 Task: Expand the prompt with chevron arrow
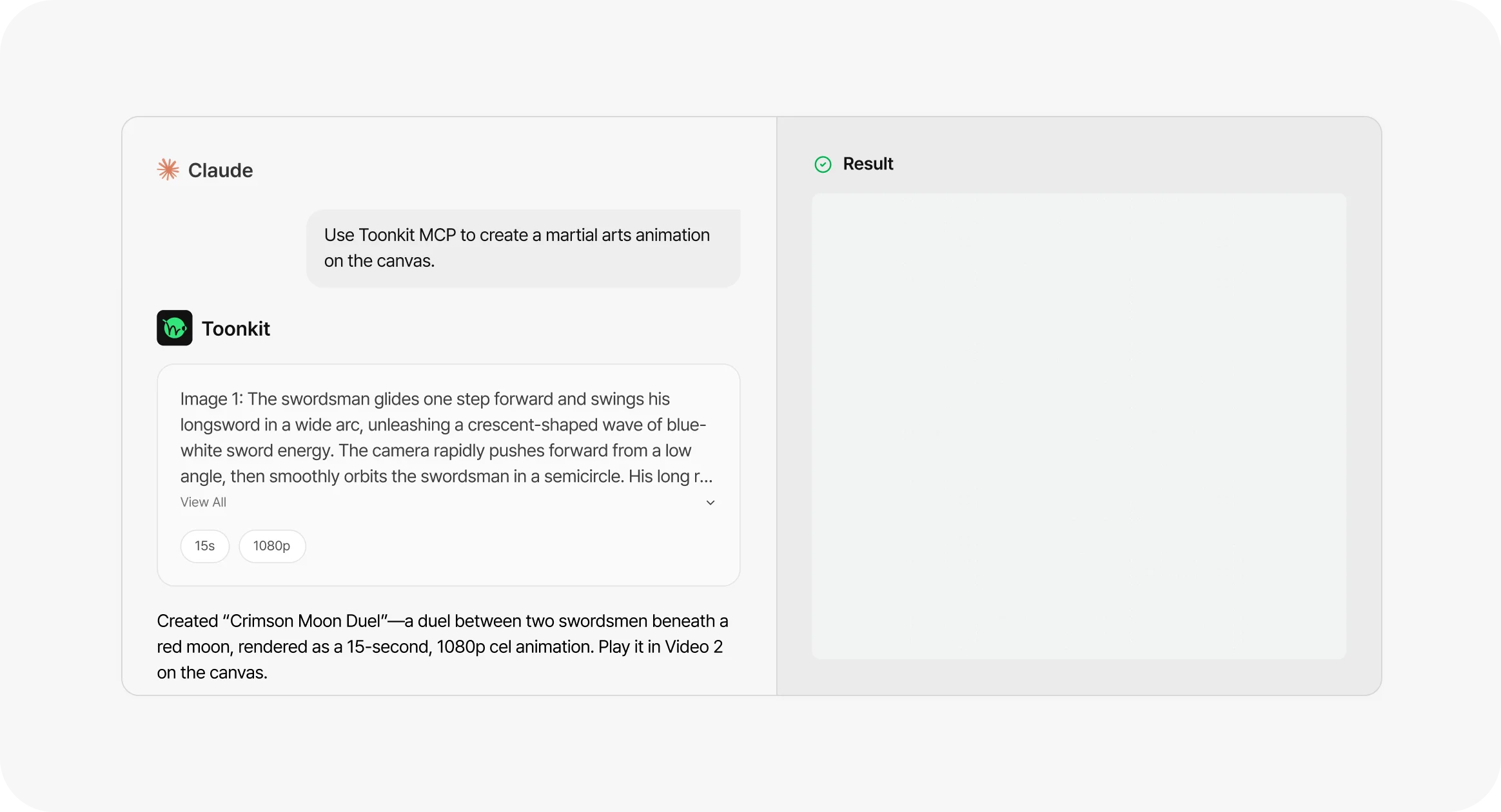711,503
